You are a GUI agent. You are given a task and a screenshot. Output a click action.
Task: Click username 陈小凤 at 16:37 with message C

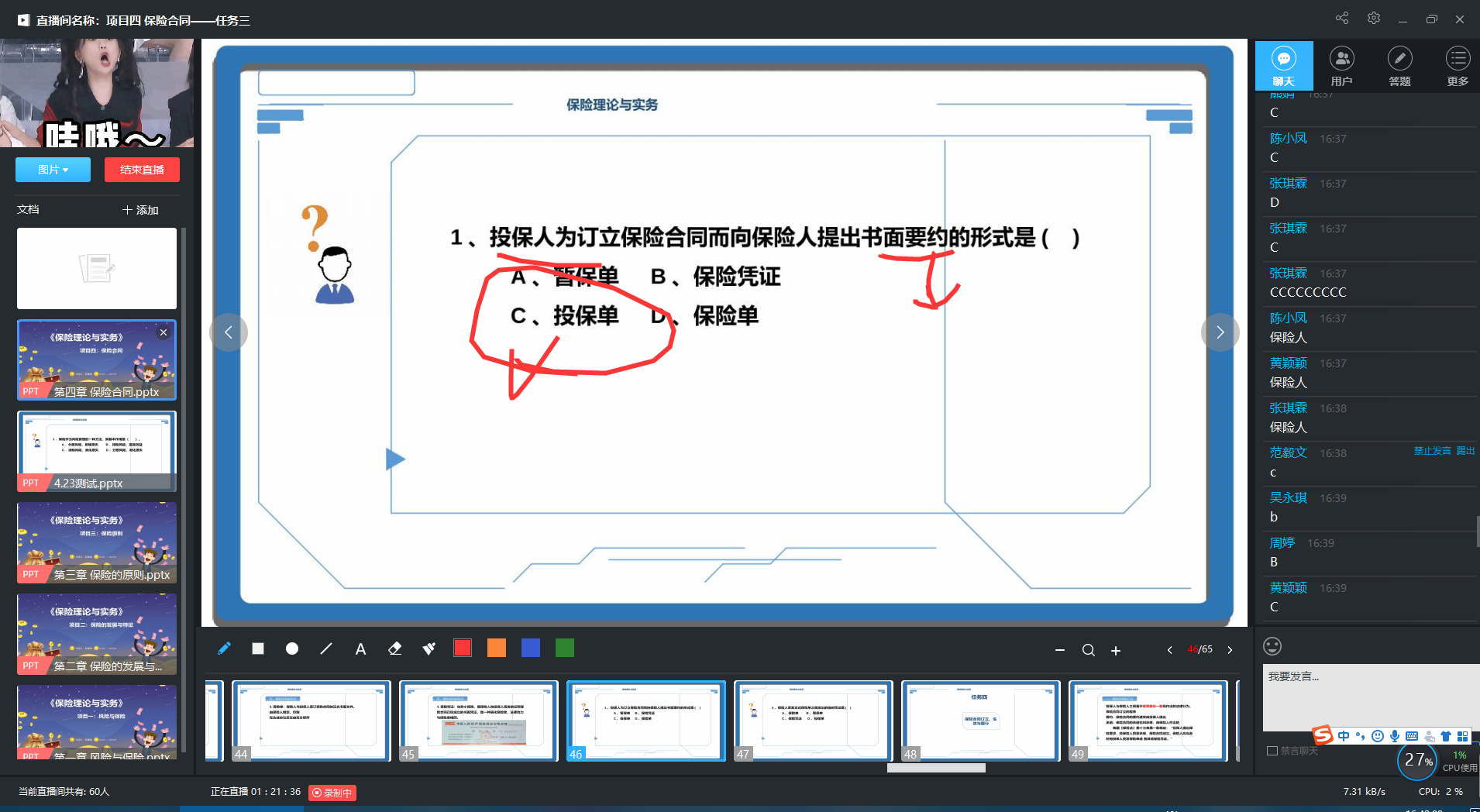pos(1288,139)
